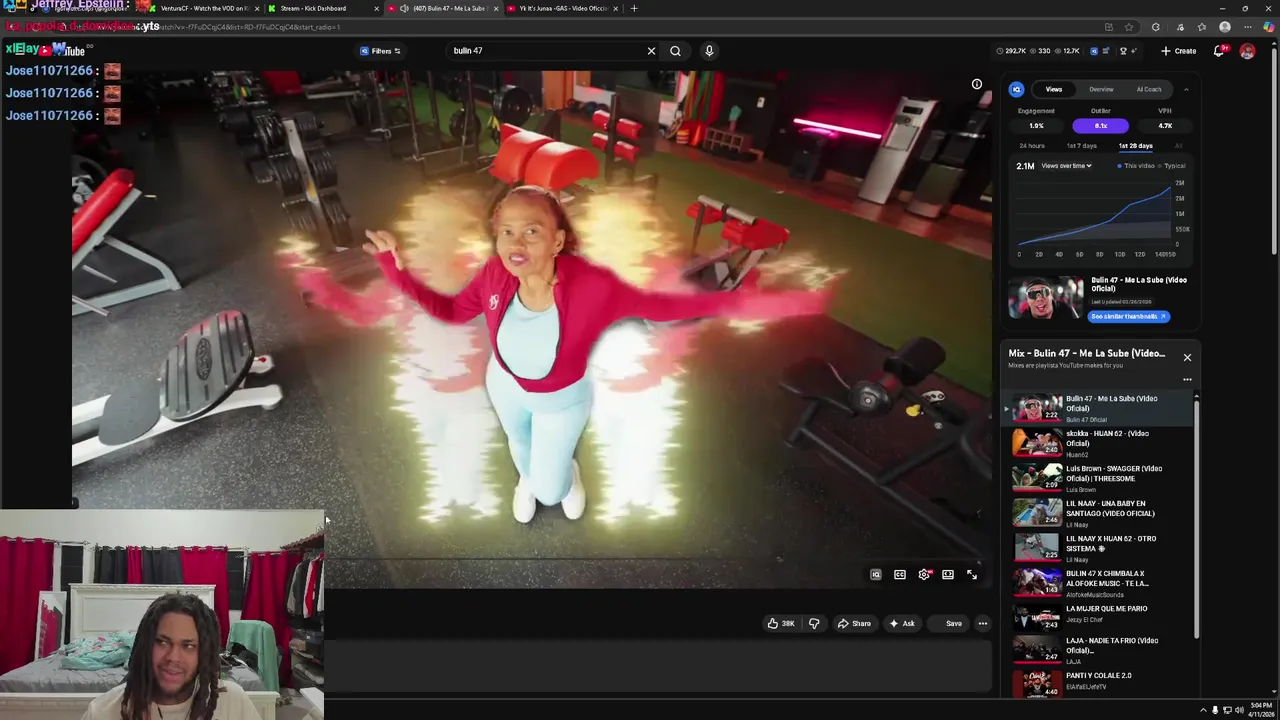Dislike the video
Screen dimensions: 1280x720
[x=814, y=624]
